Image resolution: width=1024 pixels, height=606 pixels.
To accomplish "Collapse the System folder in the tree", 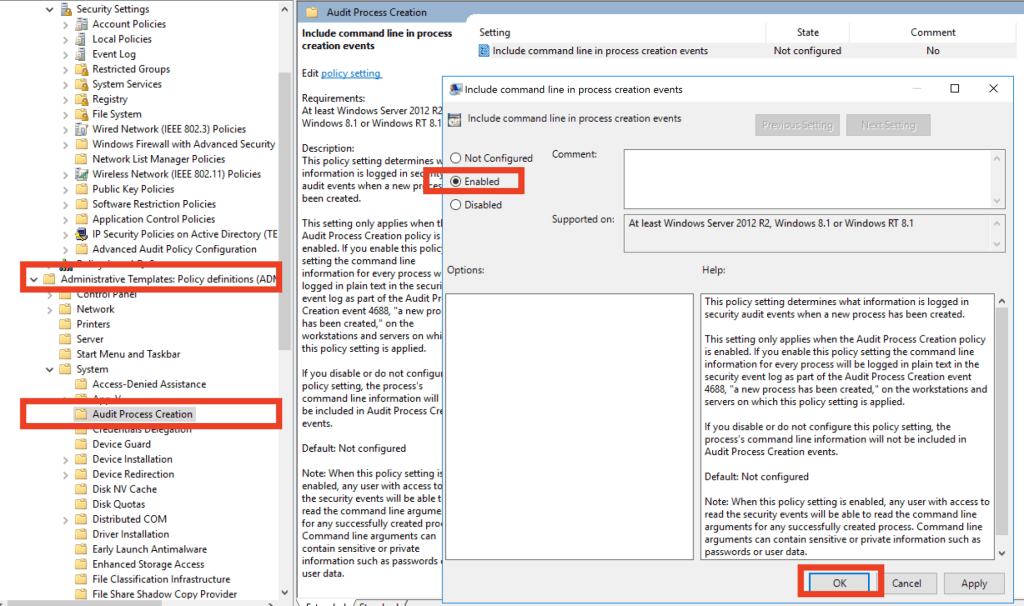I will [50, 369].
